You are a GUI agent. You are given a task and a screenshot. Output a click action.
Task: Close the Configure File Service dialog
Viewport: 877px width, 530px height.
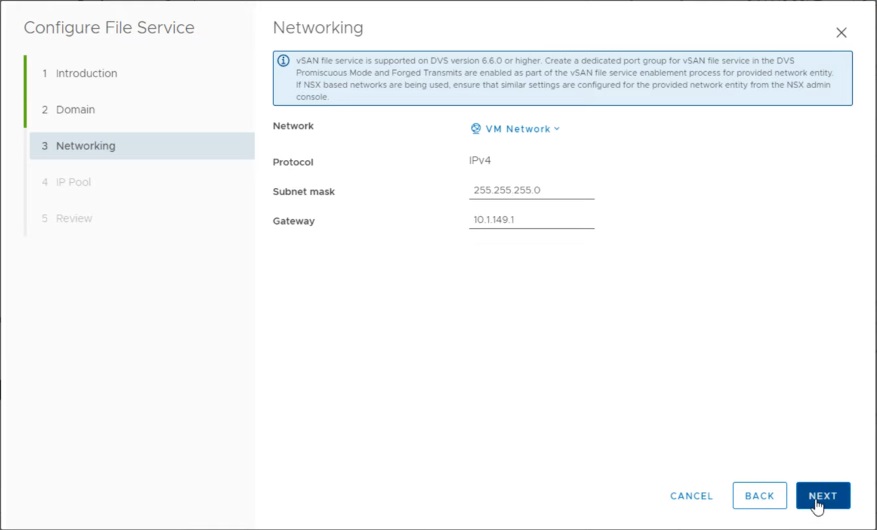click(x=841, y=33)
